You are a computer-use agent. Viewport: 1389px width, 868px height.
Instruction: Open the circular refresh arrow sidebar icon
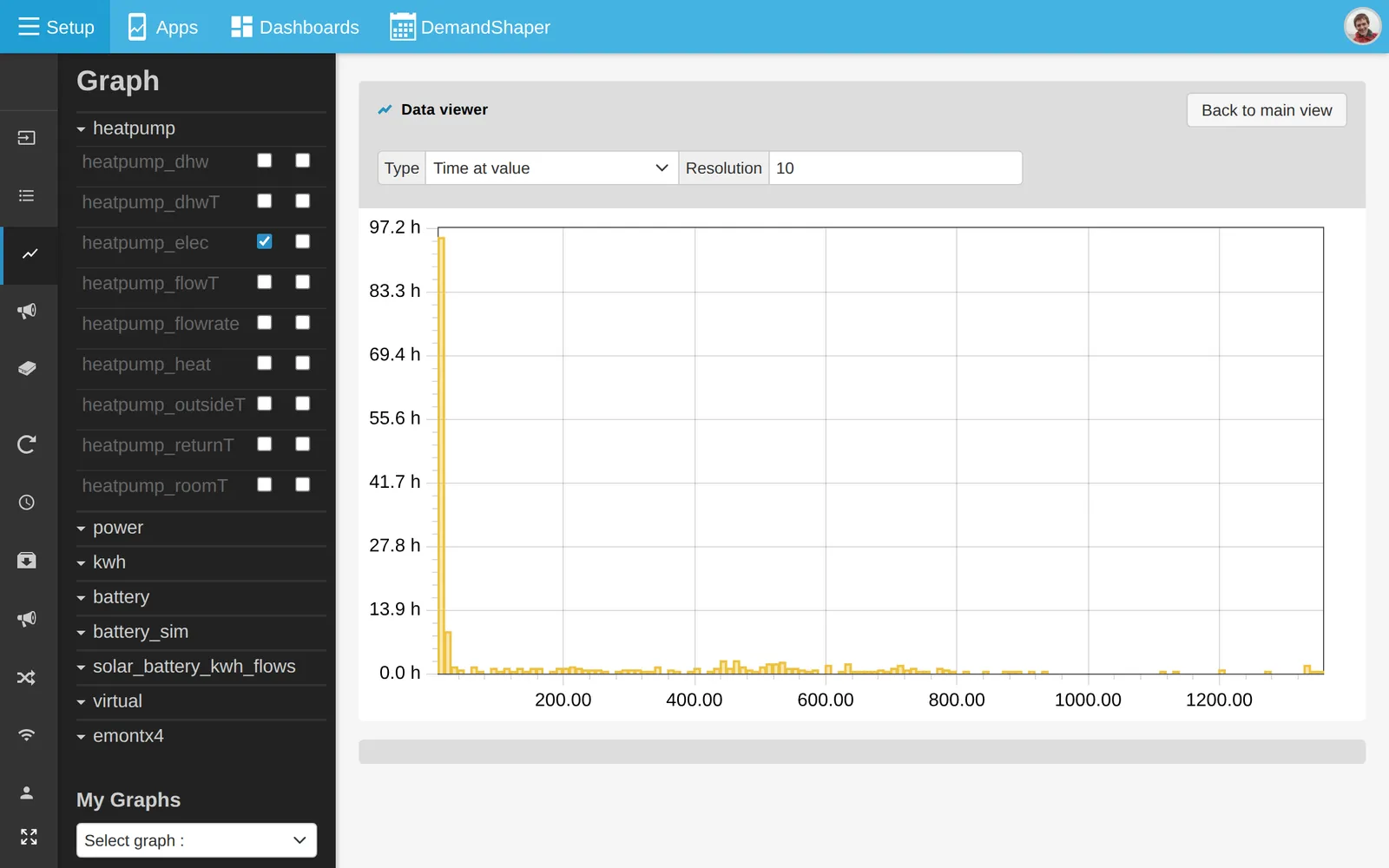pyautogui.click(x=27, y=444)
